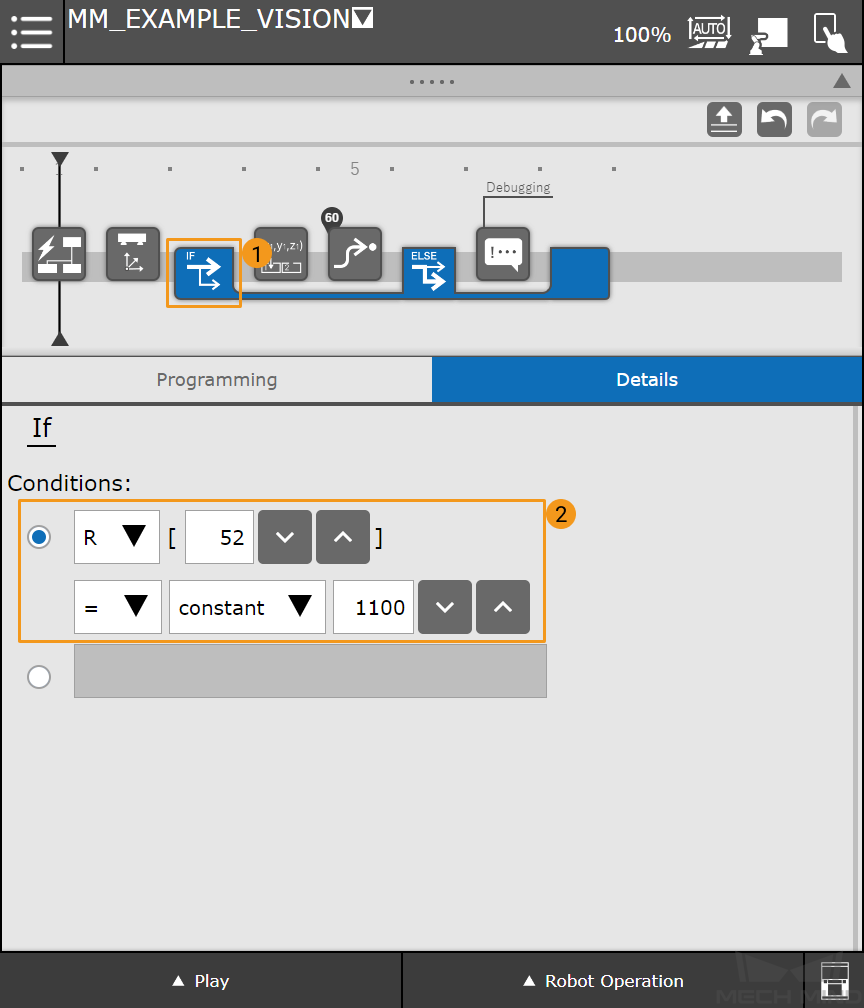Select the Debugging message block

tap(503, 254)
